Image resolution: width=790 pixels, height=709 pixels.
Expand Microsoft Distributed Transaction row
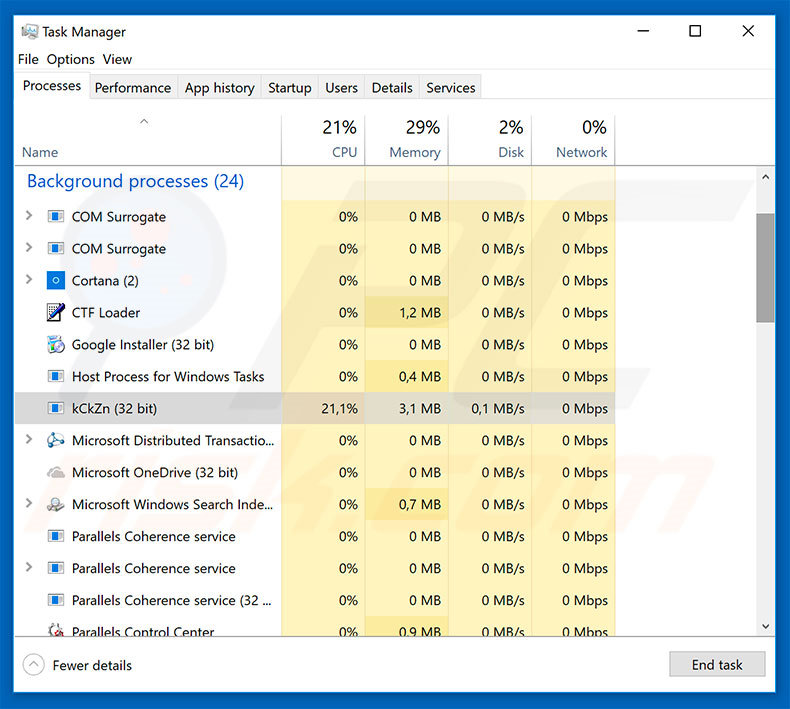pyautogui.click(x=29, y=439)
